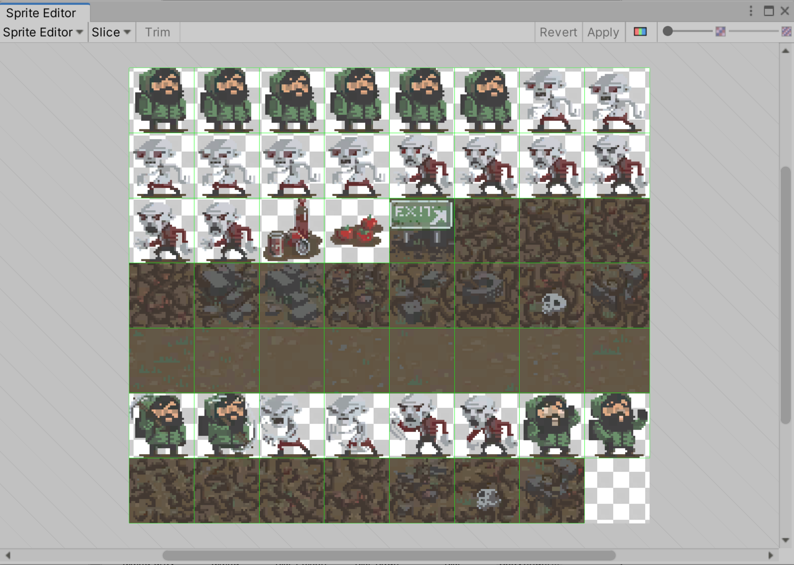The height and width of the screenshot is (565, 794).
Task: Expand the Slice dropdown menu
Action: (111, 32)
